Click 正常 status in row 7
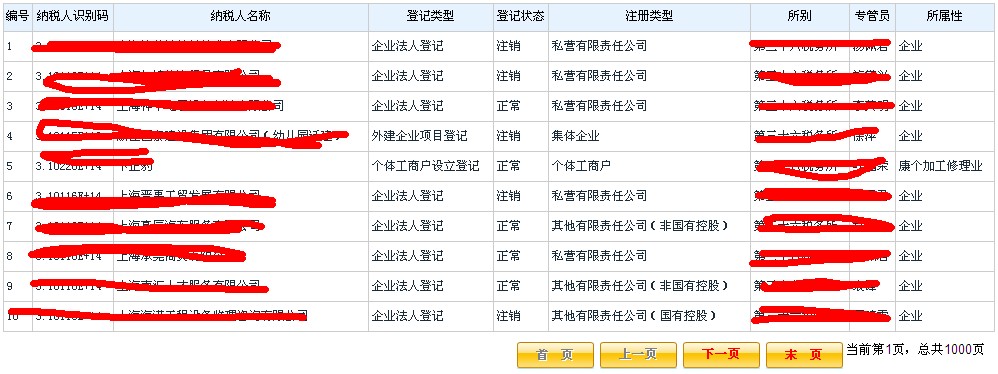Image resolution: width=998 pixels, height=374 pixels. point(521,226)
